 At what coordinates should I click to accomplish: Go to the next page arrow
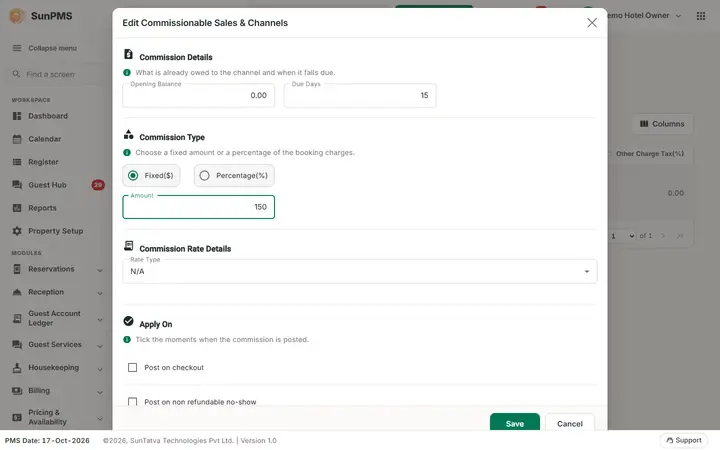point(663,236)
